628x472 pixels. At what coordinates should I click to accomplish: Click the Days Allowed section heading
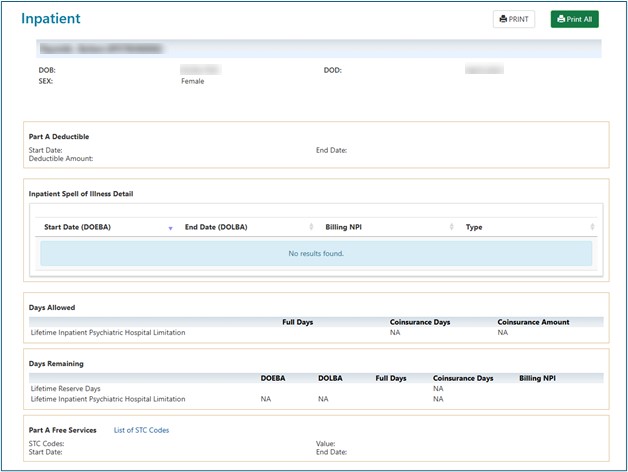pyautogui.click(x=52, y=307)
